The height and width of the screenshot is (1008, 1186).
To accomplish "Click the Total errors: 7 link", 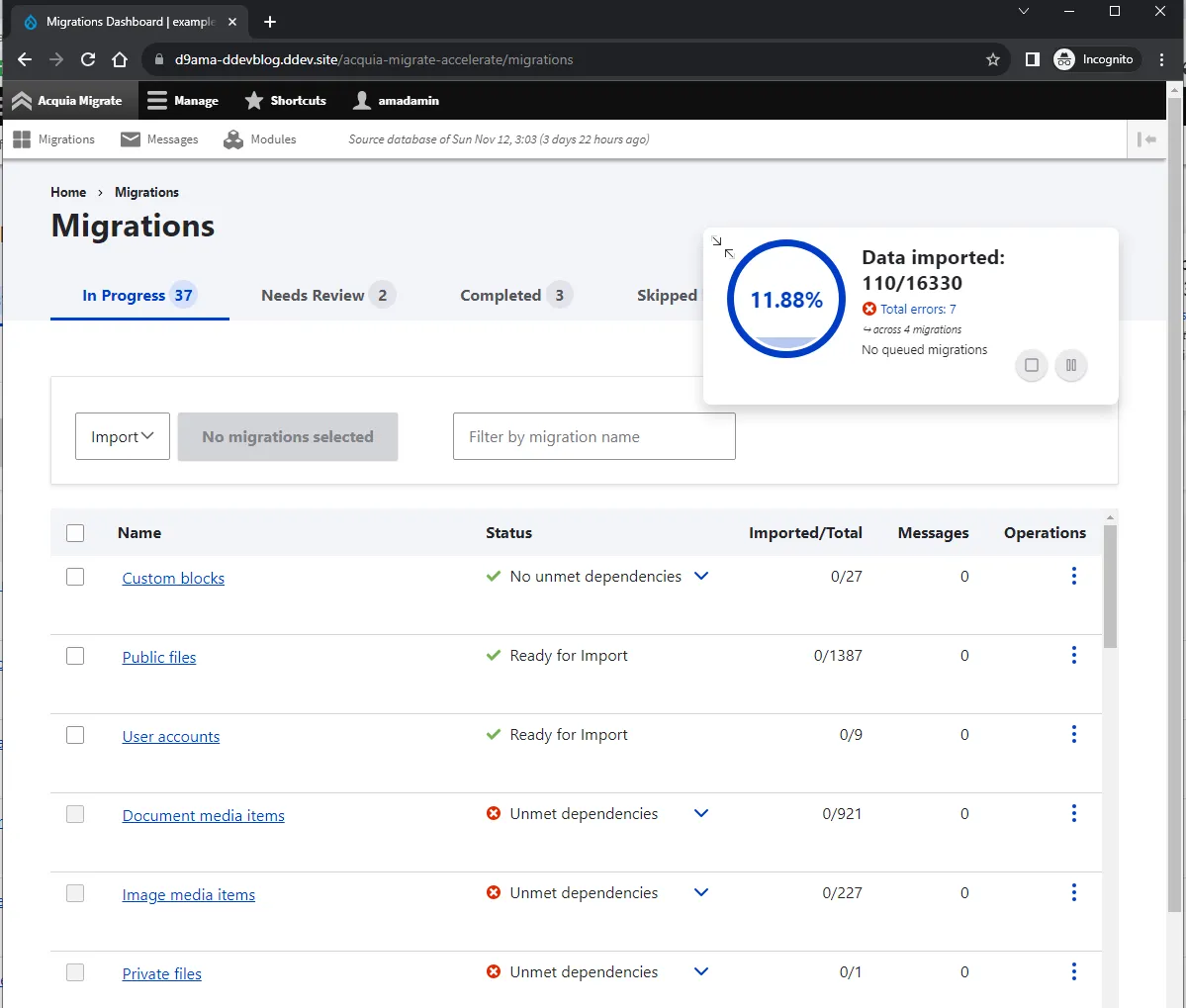I will (918, 309).
